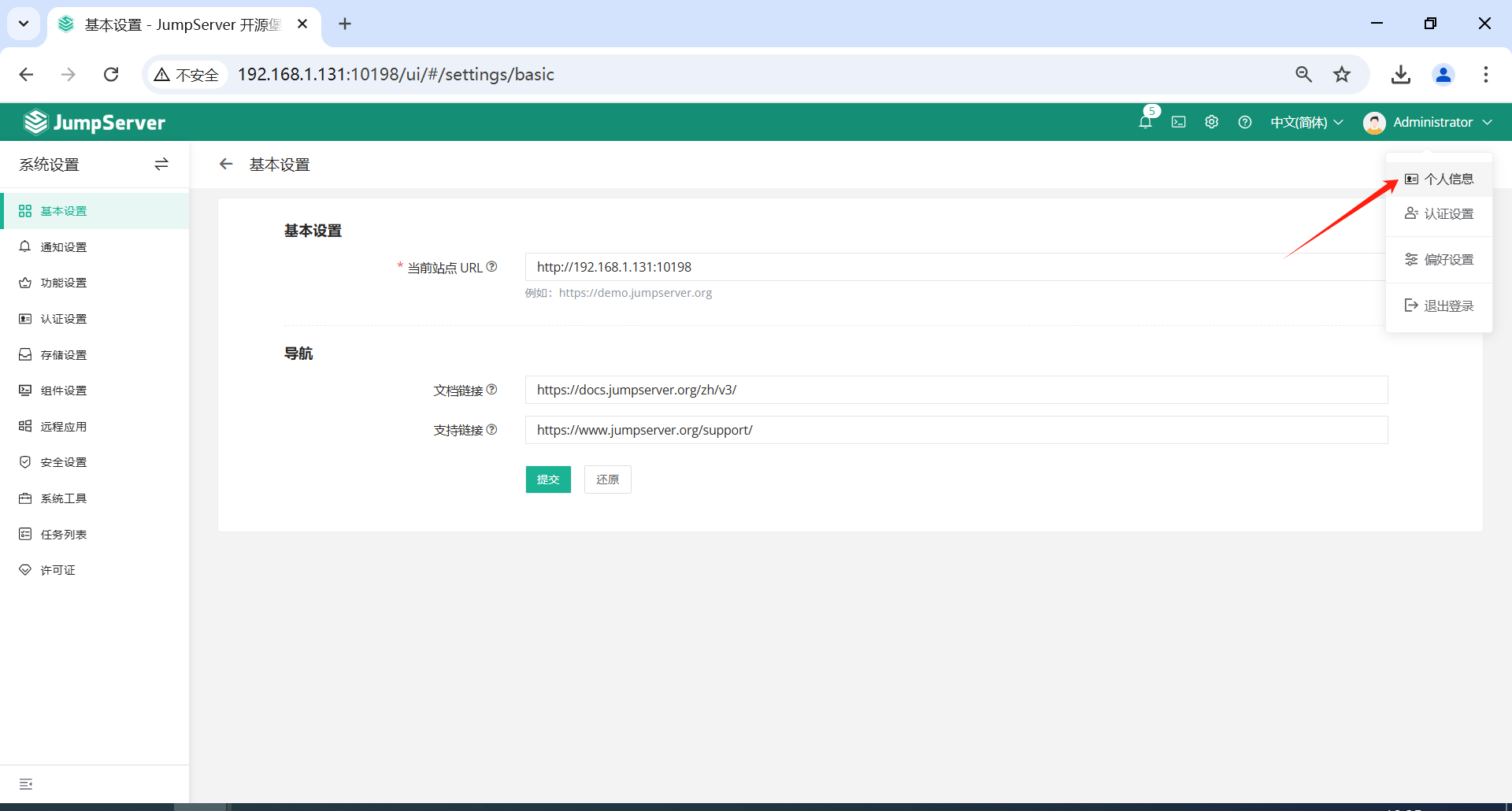Choose 退出登录 to log out

click(1439, 306)
